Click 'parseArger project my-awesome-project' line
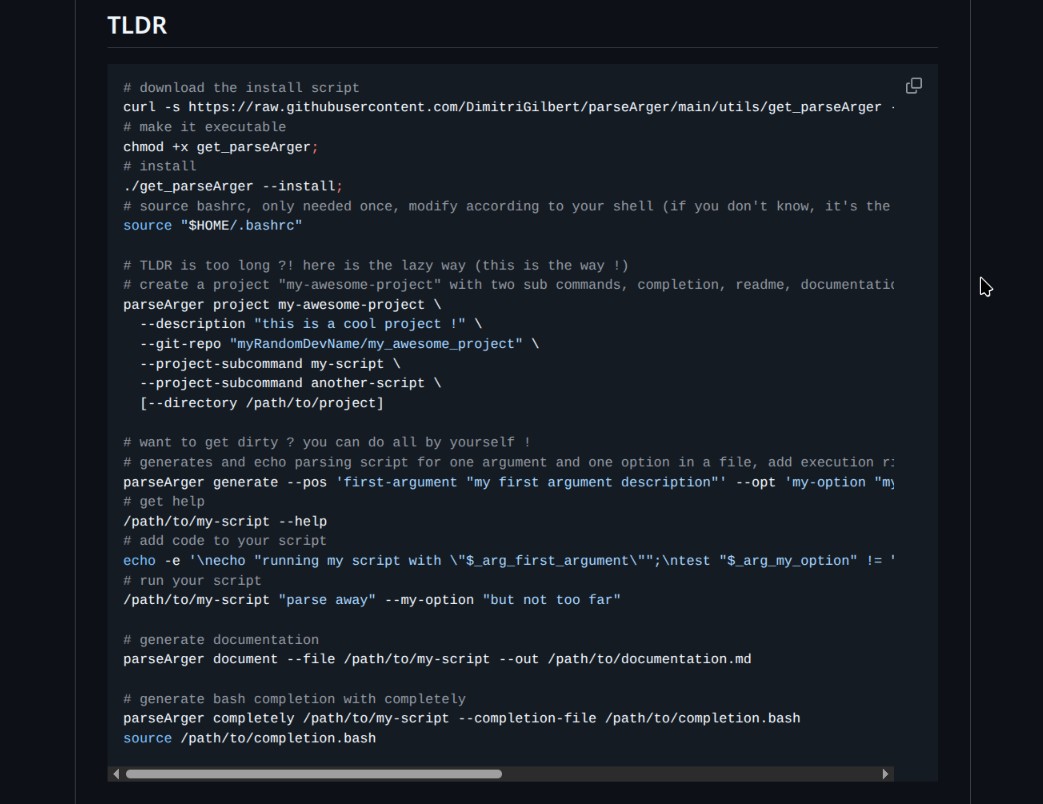The width and height of the screenshot is (1043, 804). (282, 305)
